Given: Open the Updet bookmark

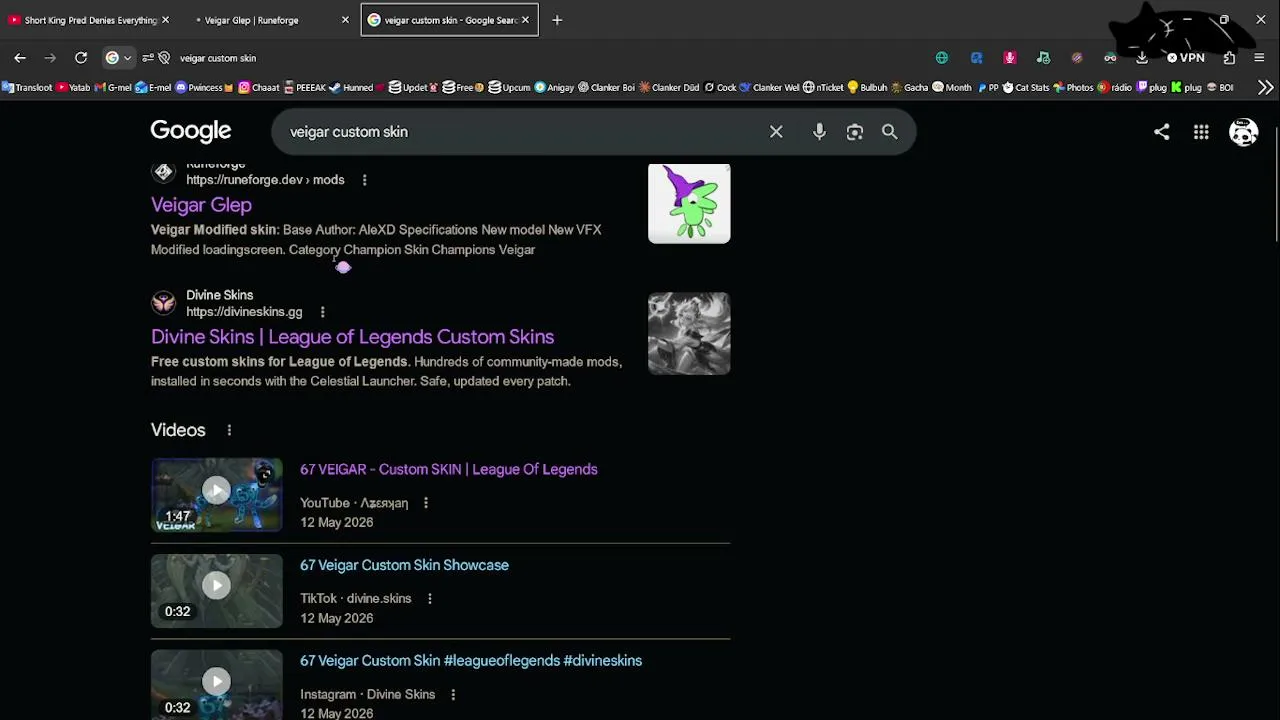Looking at the screenshot, I should (413, 88).
